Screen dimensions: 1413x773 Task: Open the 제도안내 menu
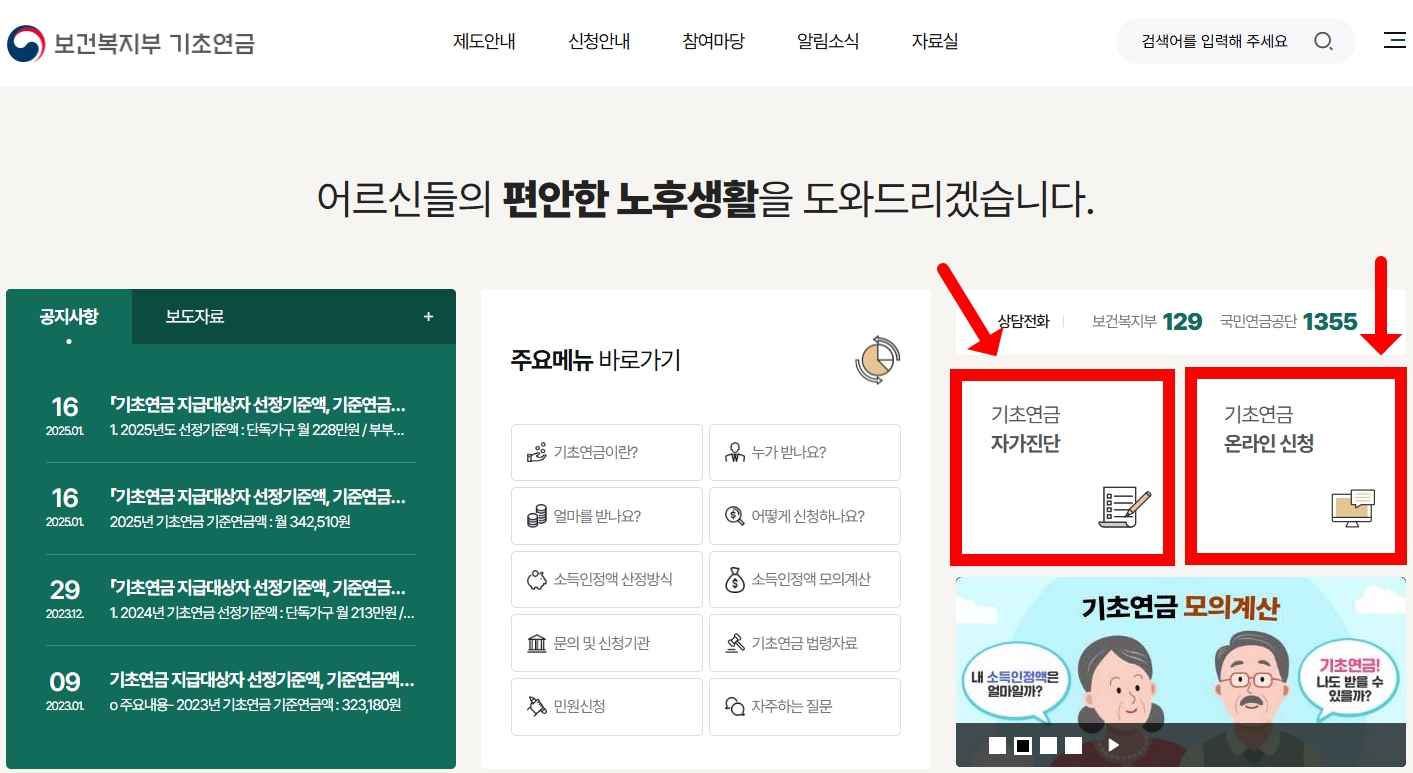click(x=484, y=42)
